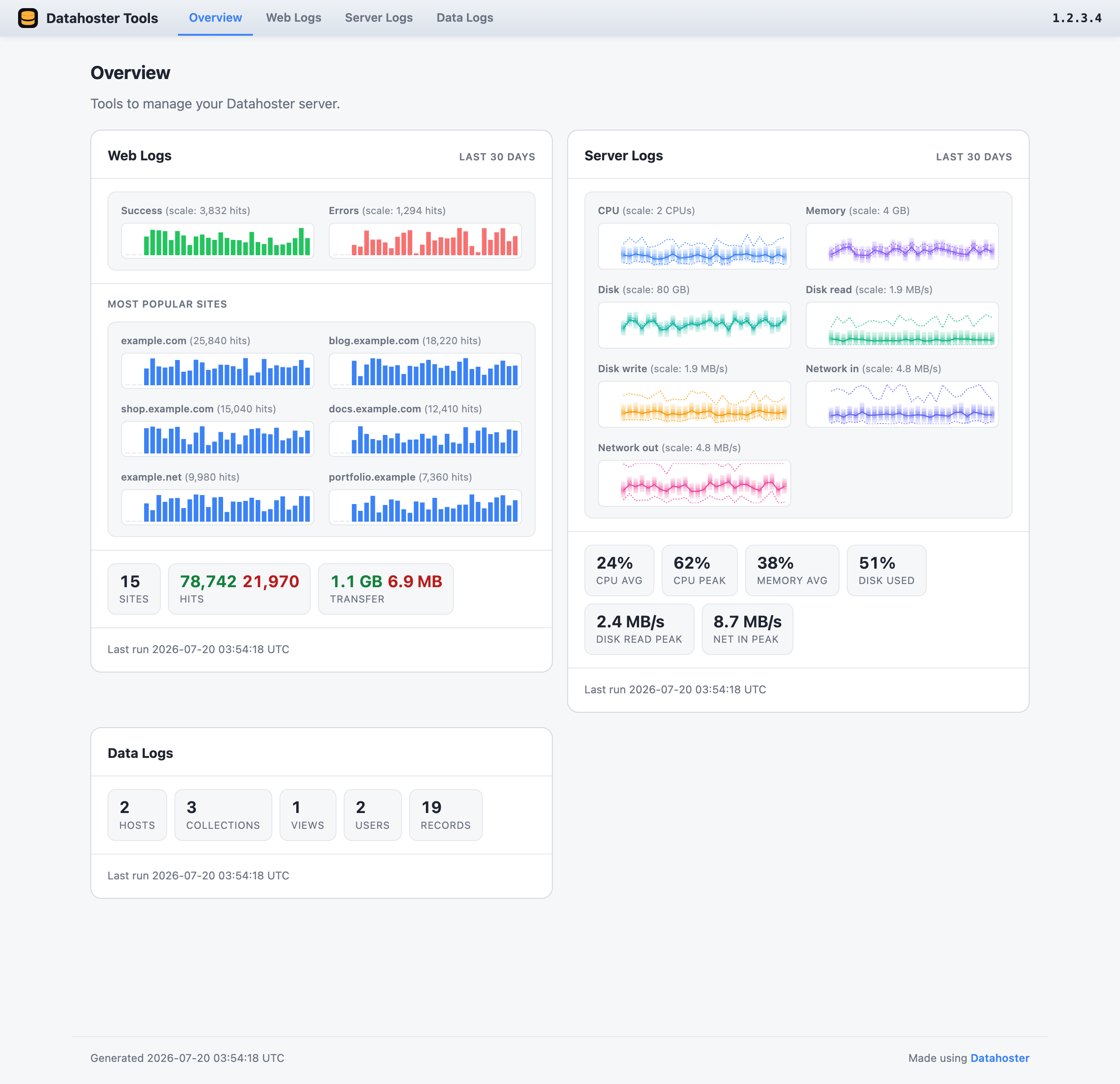Click the 'docs.example.com (12,410 hits)' label
Image resolution: width=1120 pixels, height=1084 pixels.
(x=405, y=409)
